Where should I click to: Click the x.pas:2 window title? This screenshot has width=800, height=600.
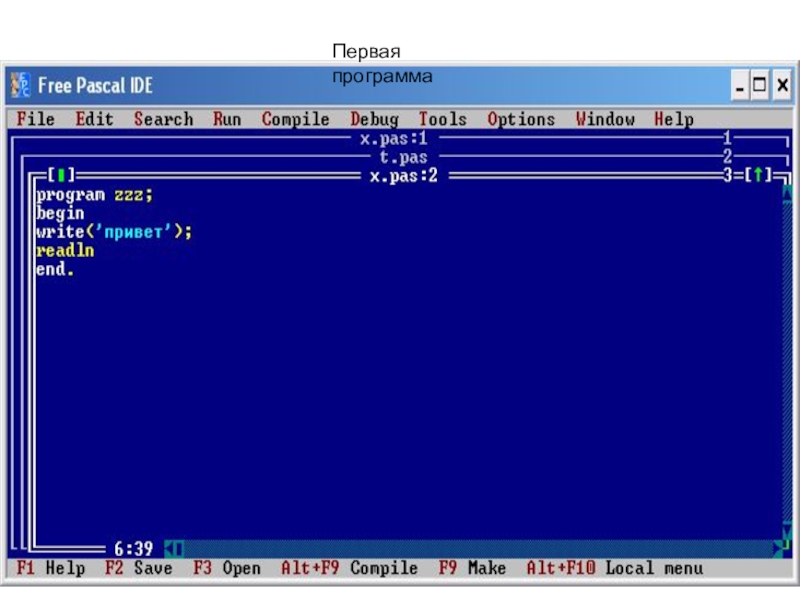404,176
